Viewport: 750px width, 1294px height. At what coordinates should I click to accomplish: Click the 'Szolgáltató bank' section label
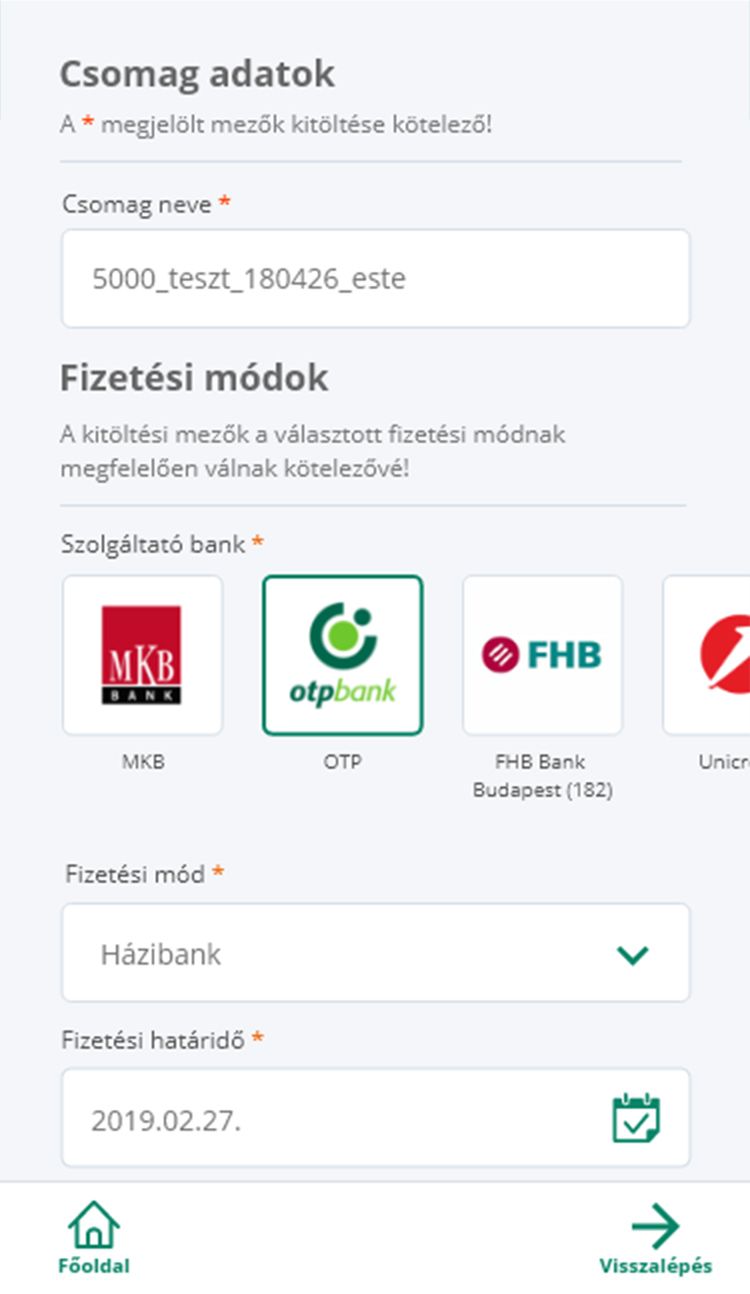[154, 544]
